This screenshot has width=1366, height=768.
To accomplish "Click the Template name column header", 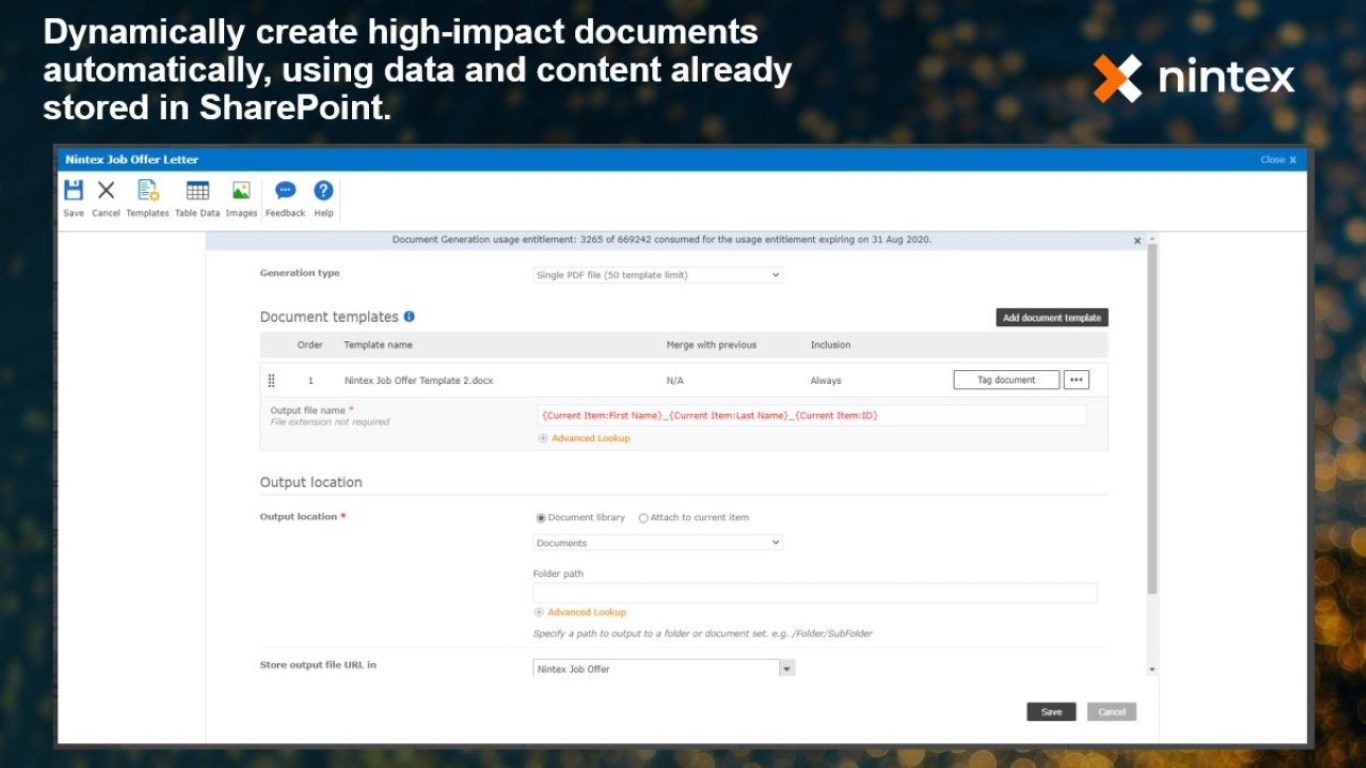I will [378, 345].
